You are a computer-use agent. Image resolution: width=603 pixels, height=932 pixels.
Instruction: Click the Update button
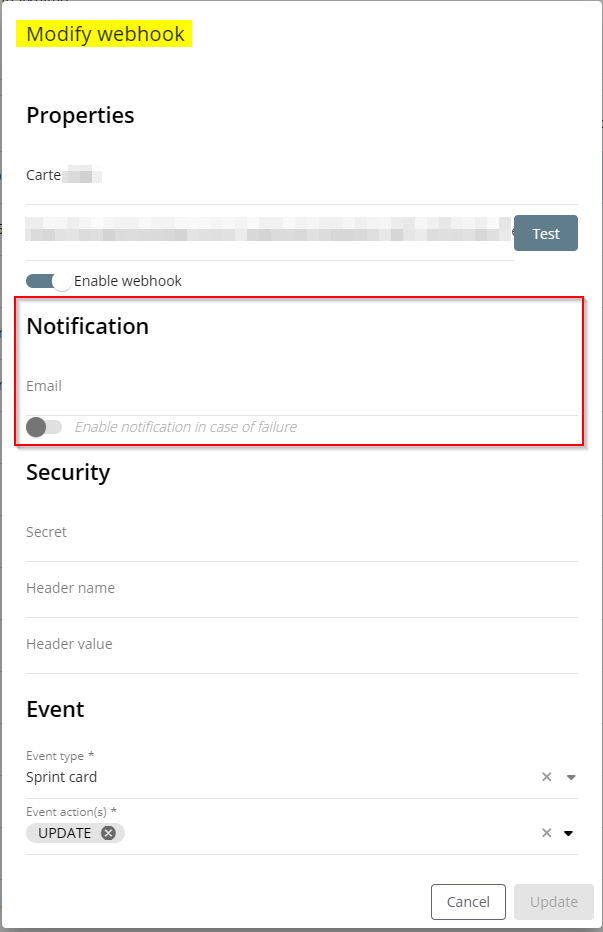[x=554, y=901]
